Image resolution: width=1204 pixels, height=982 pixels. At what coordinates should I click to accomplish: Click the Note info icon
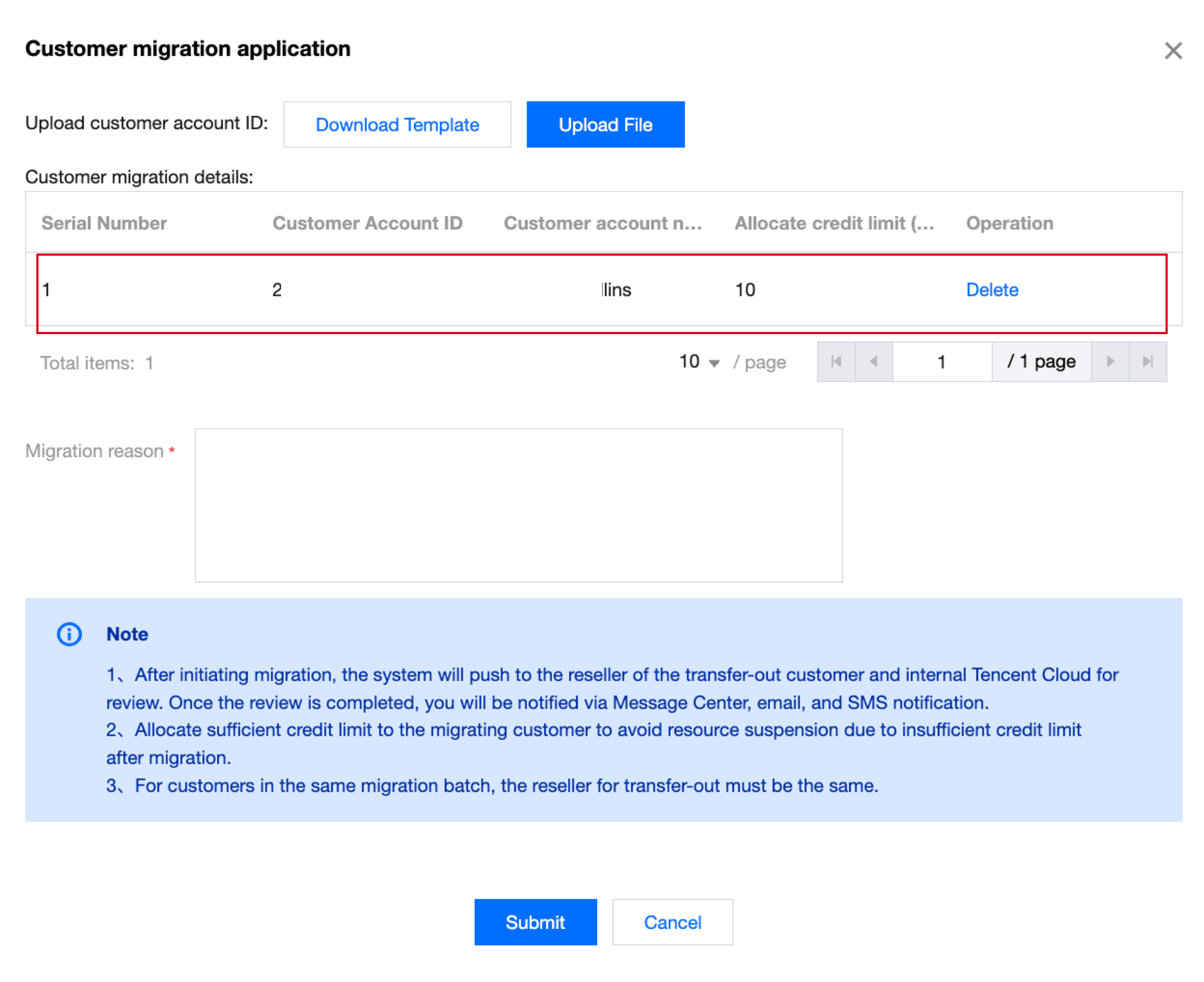click(69, 634)
